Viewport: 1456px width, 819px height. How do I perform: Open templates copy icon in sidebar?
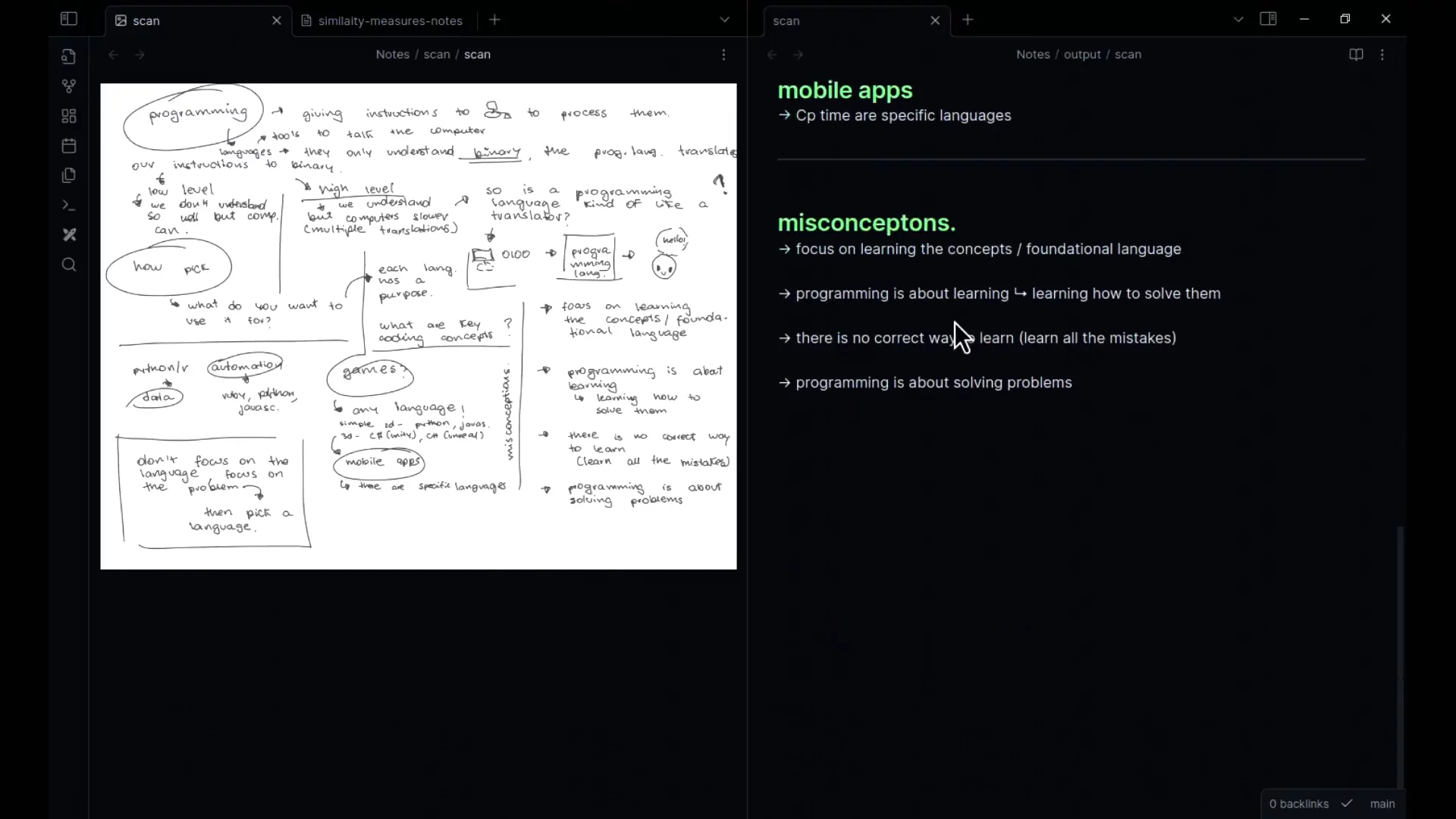69,175
